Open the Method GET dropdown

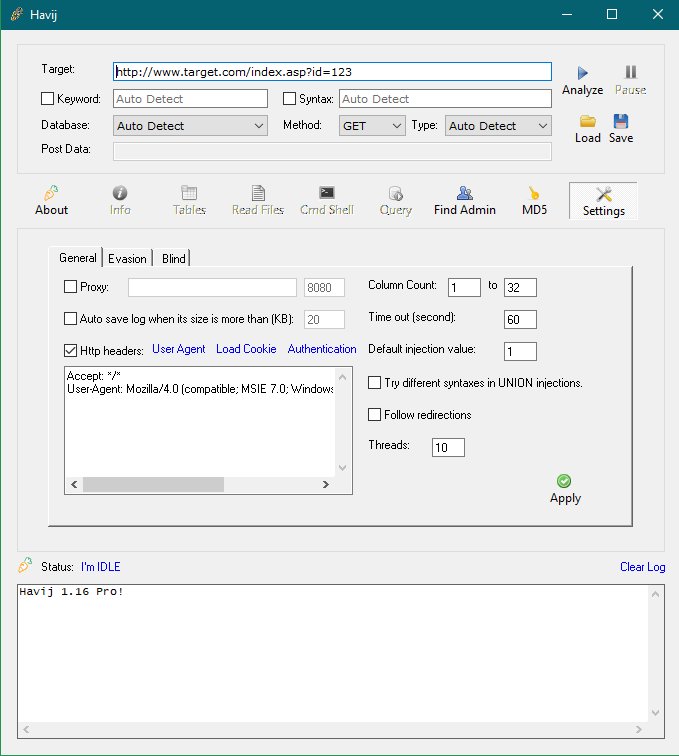pyautogui.click(x=372, y=126)
